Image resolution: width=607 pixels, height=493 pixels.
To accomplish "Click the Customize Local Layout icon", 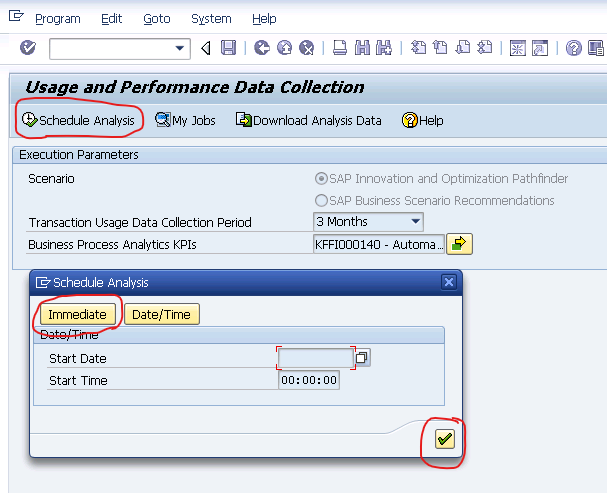I will [595, 48].
